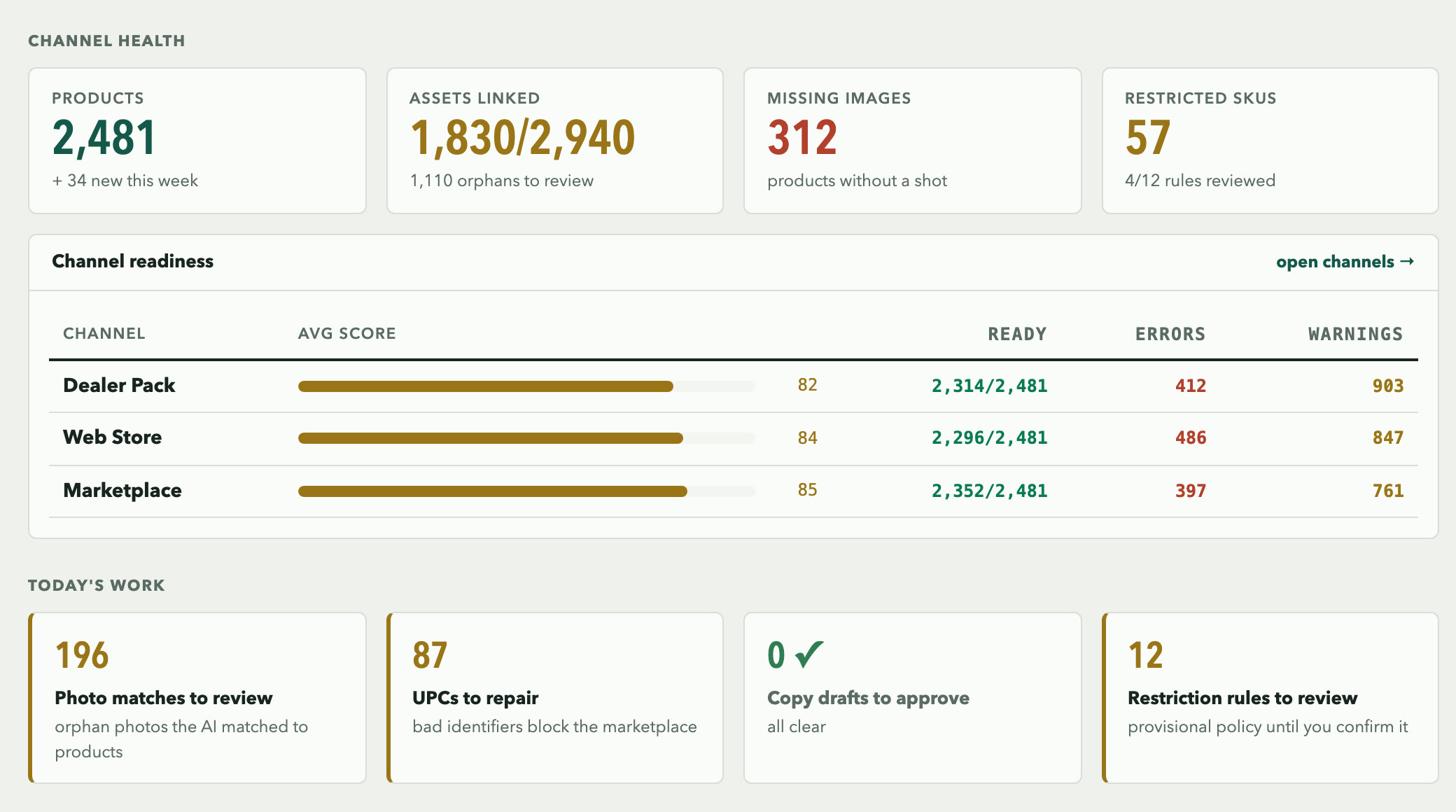Viewport: 1456px width, 812px height.
Task: Open the Restricted SKUs 57 card
Action: coord(1270,141)
